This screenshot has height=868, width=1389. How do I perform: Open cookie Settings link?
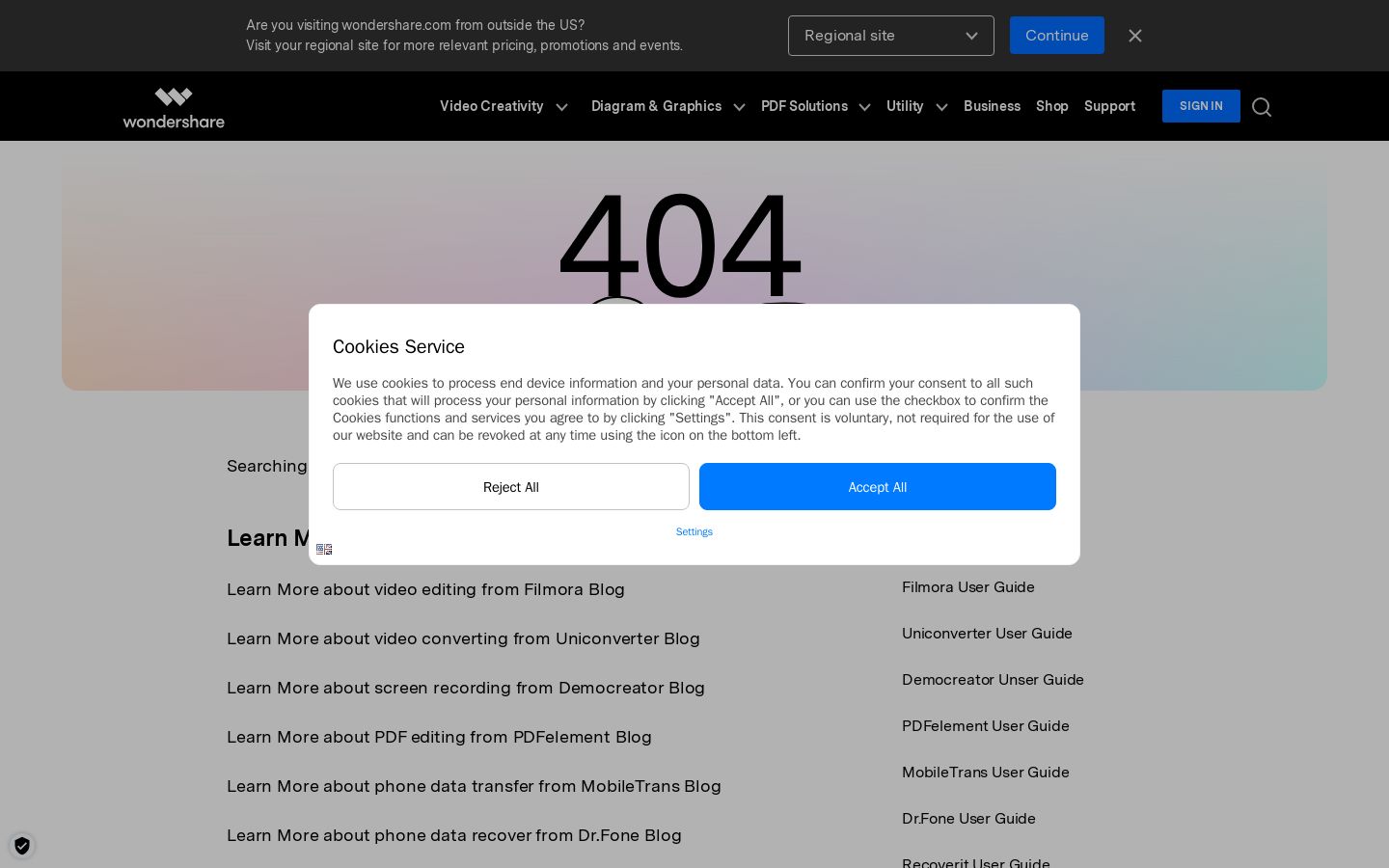click(694, 531)
